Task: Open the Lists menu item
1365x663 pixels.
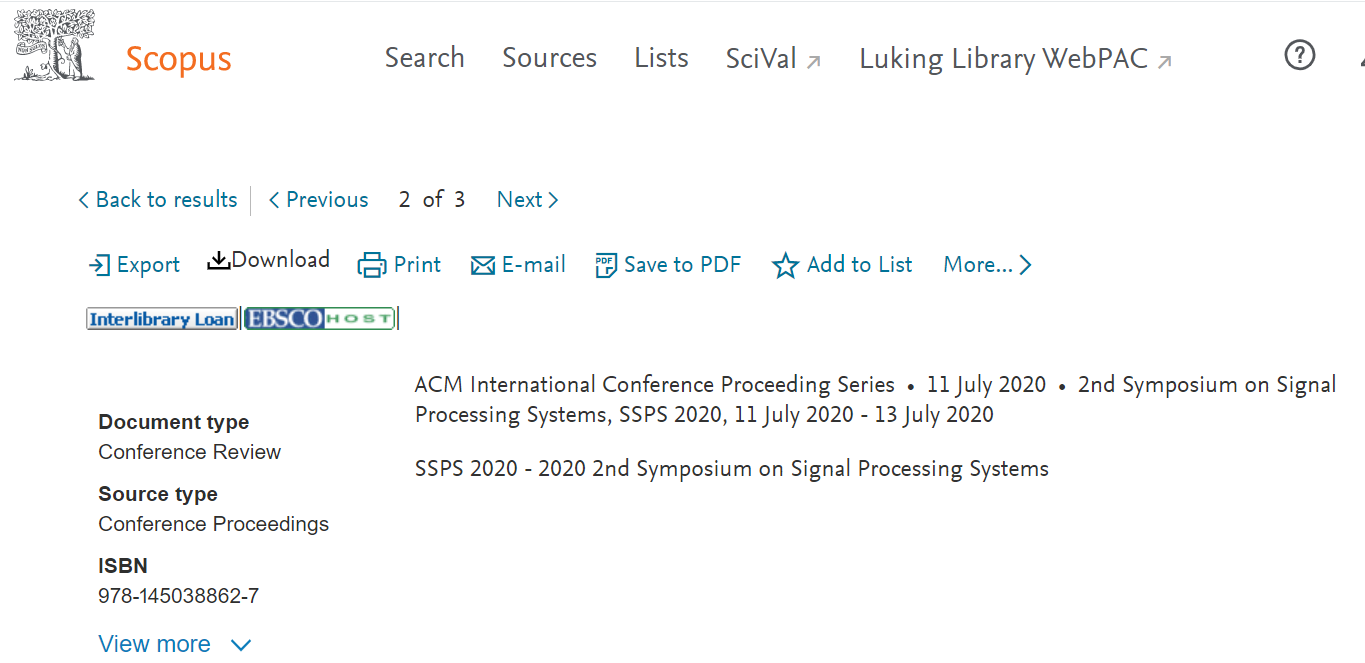Action: [661, 58]
